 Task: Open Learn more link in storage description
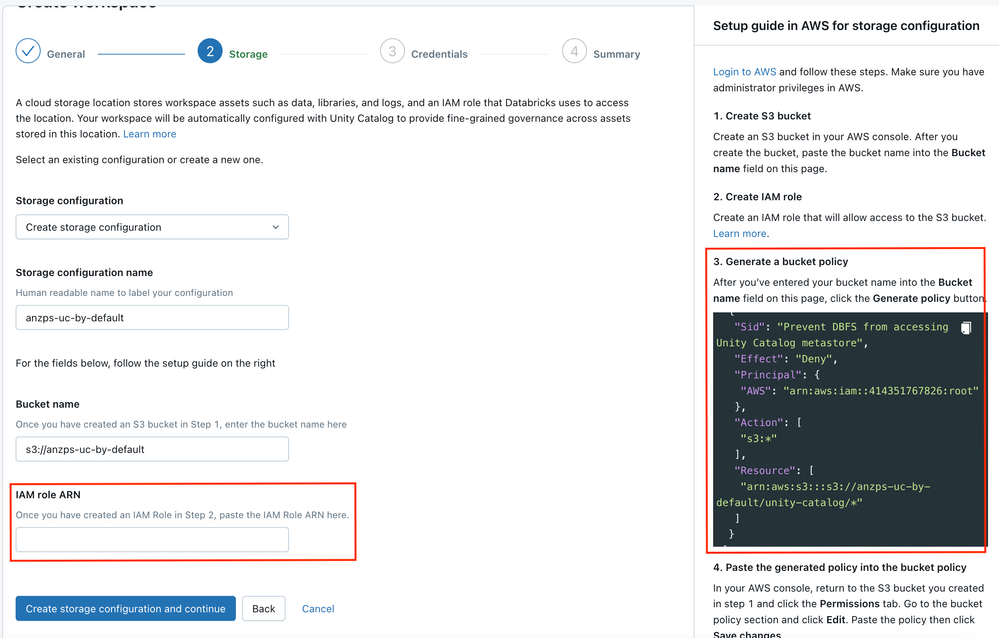(150, 134)
